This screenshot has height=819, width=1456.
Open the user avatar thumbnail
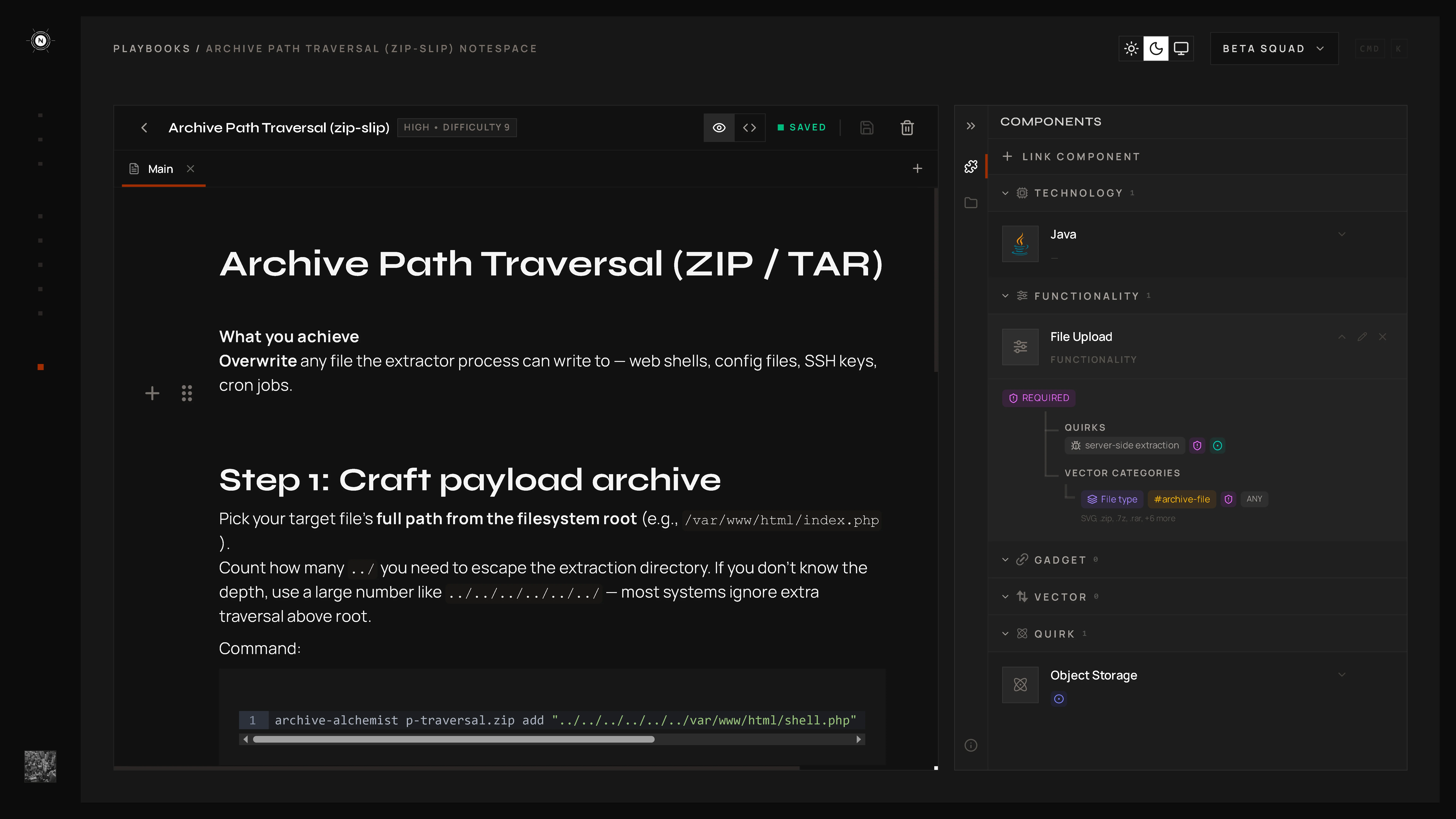40,766
